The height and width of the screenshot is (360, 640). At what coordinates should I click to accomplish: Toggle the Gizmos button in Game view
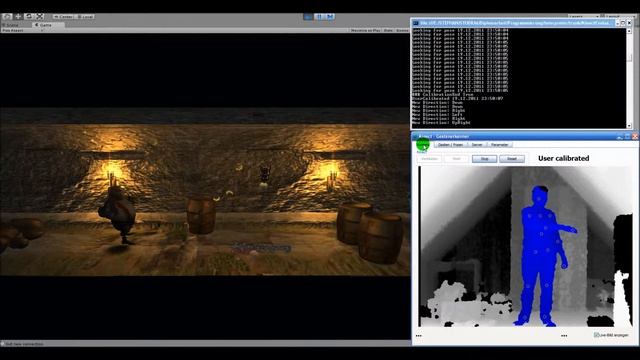coord(402,30)
